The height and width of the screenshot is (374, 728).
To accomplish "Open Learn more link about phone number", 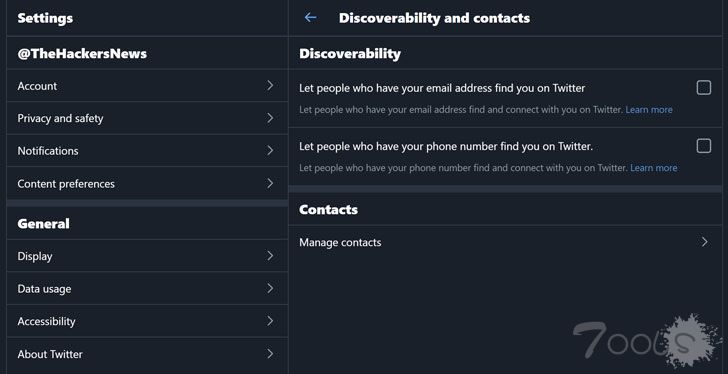I will point(654,168).
